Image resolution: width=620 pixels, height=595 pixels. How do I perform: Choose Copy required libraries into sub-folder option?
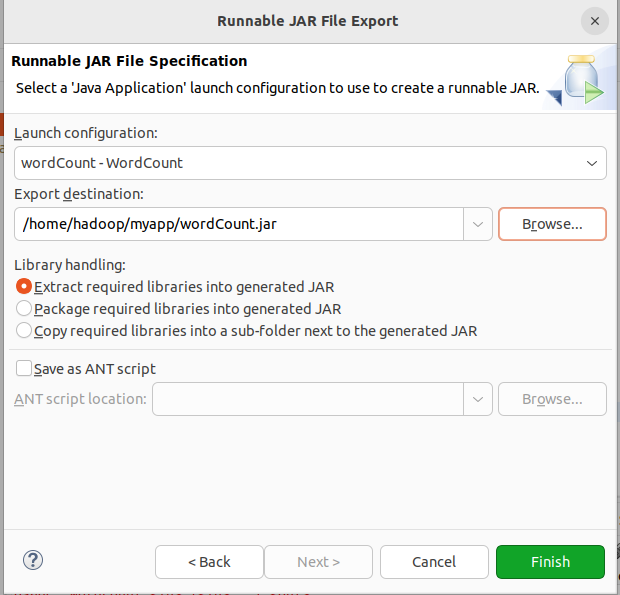click(x=24, y=330)
